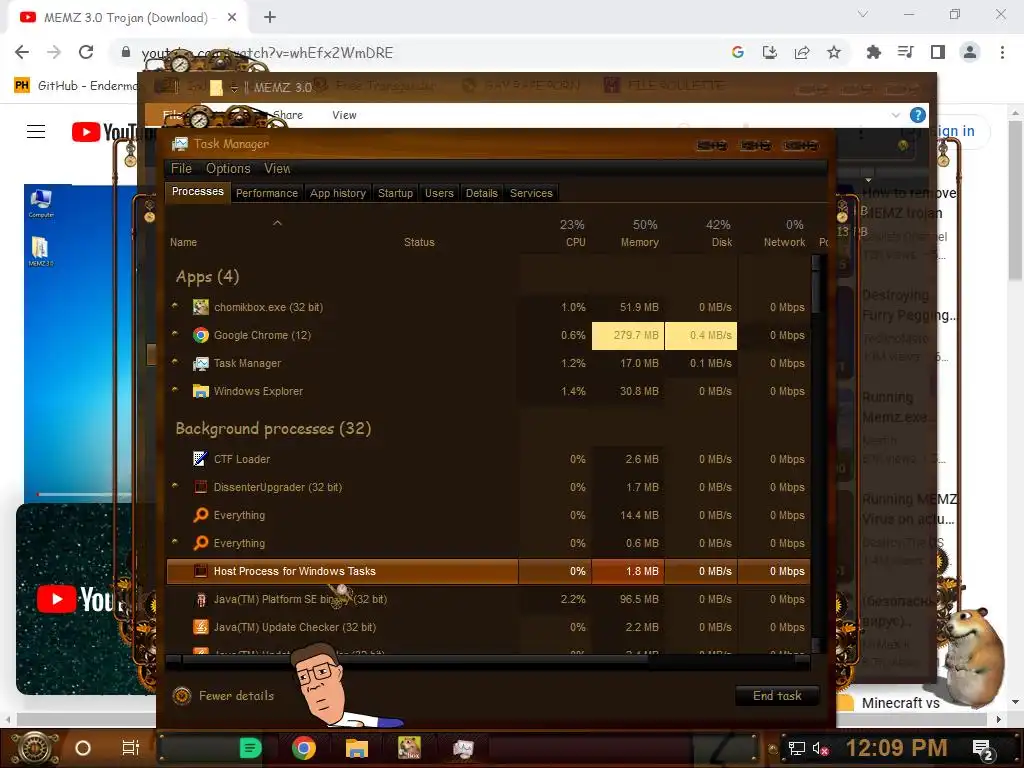The width and height of the screenshot is (1024, 768).
Task: Reload the page in Chrome
Action: pos(86,52)
